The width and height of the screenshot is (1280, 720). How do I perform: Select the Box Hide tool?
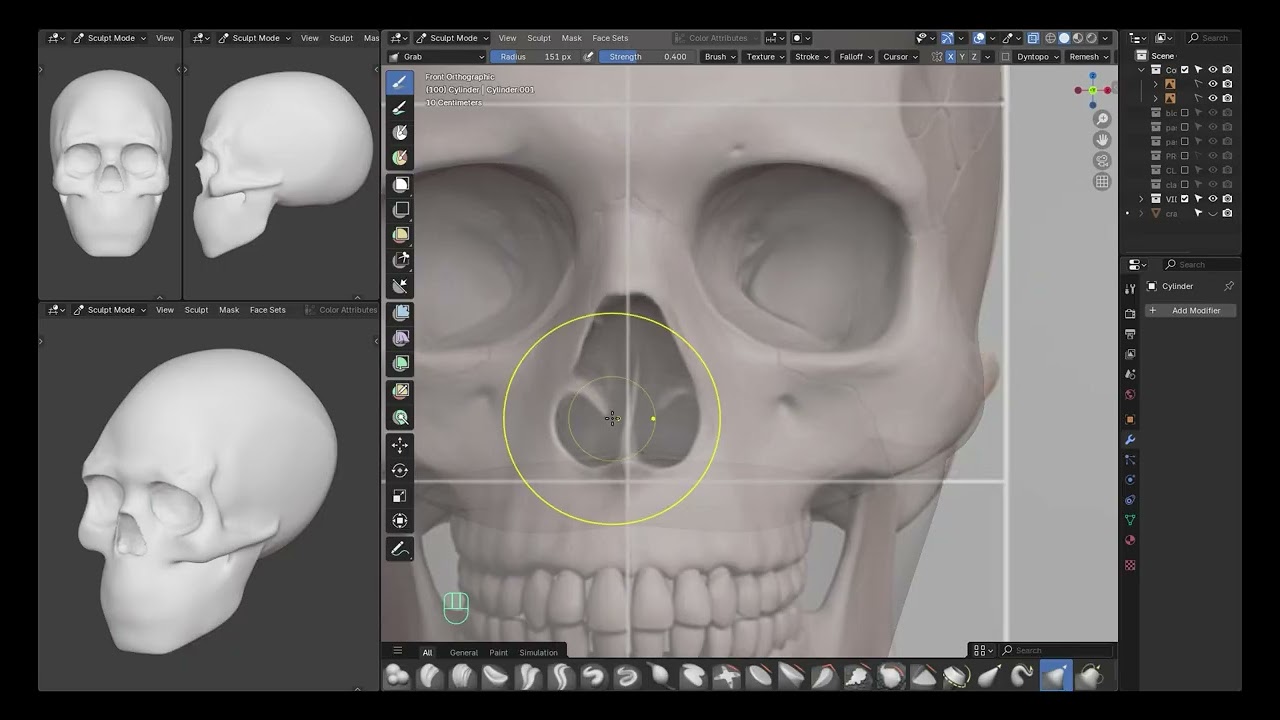pyautogui.click(x=400, y=210)
